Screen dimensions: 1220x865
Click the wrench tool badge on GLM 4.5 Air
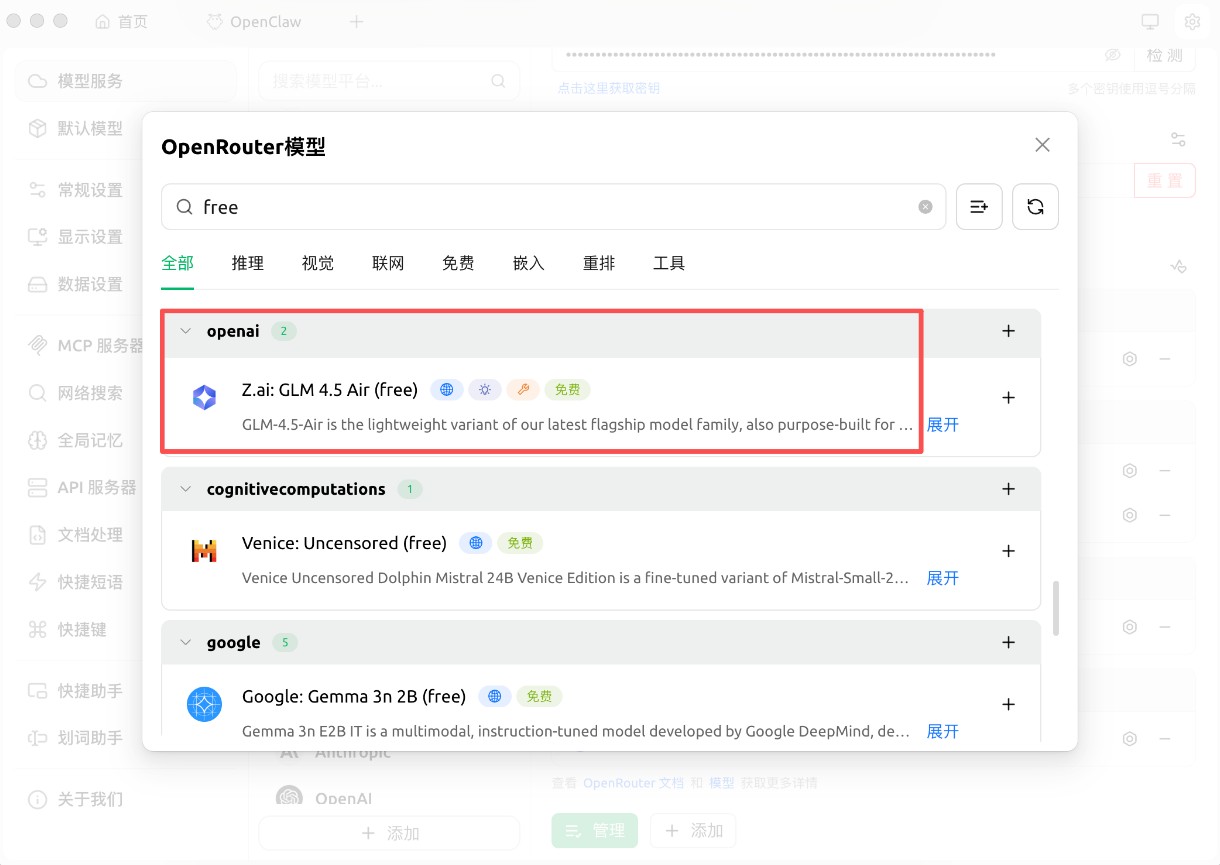point(523,389)
